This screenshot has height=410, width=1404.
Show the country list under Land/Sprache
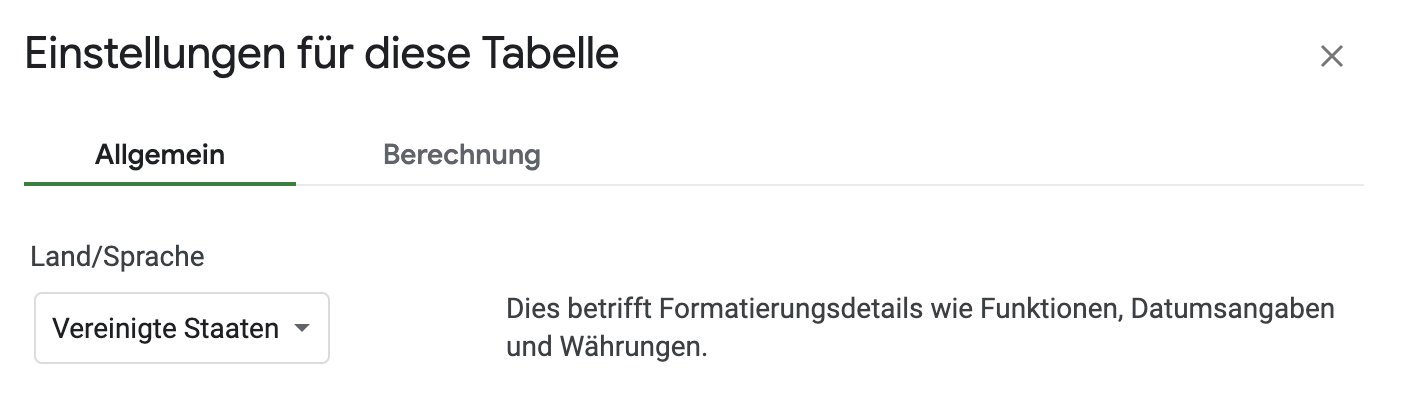[x=182, y=328]
